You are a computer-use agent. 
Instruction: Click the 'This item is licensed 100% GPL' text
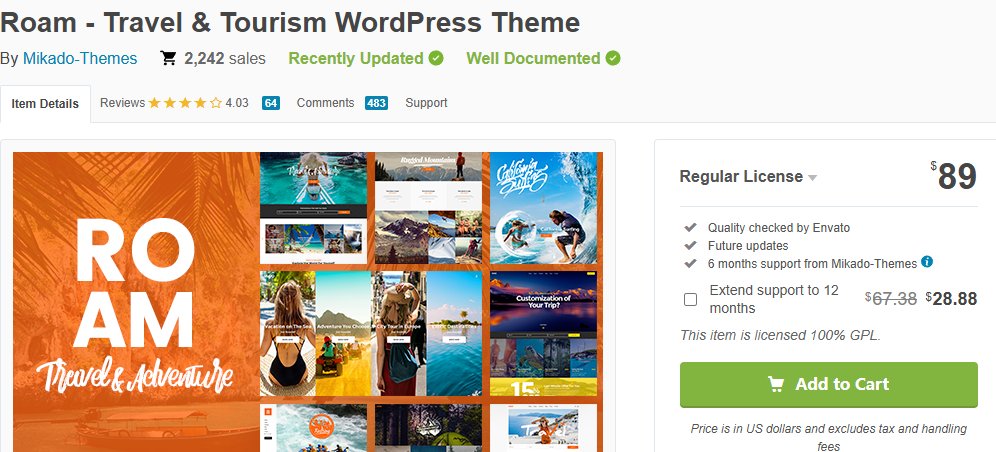pyautogui.click(x=781, y=335)
